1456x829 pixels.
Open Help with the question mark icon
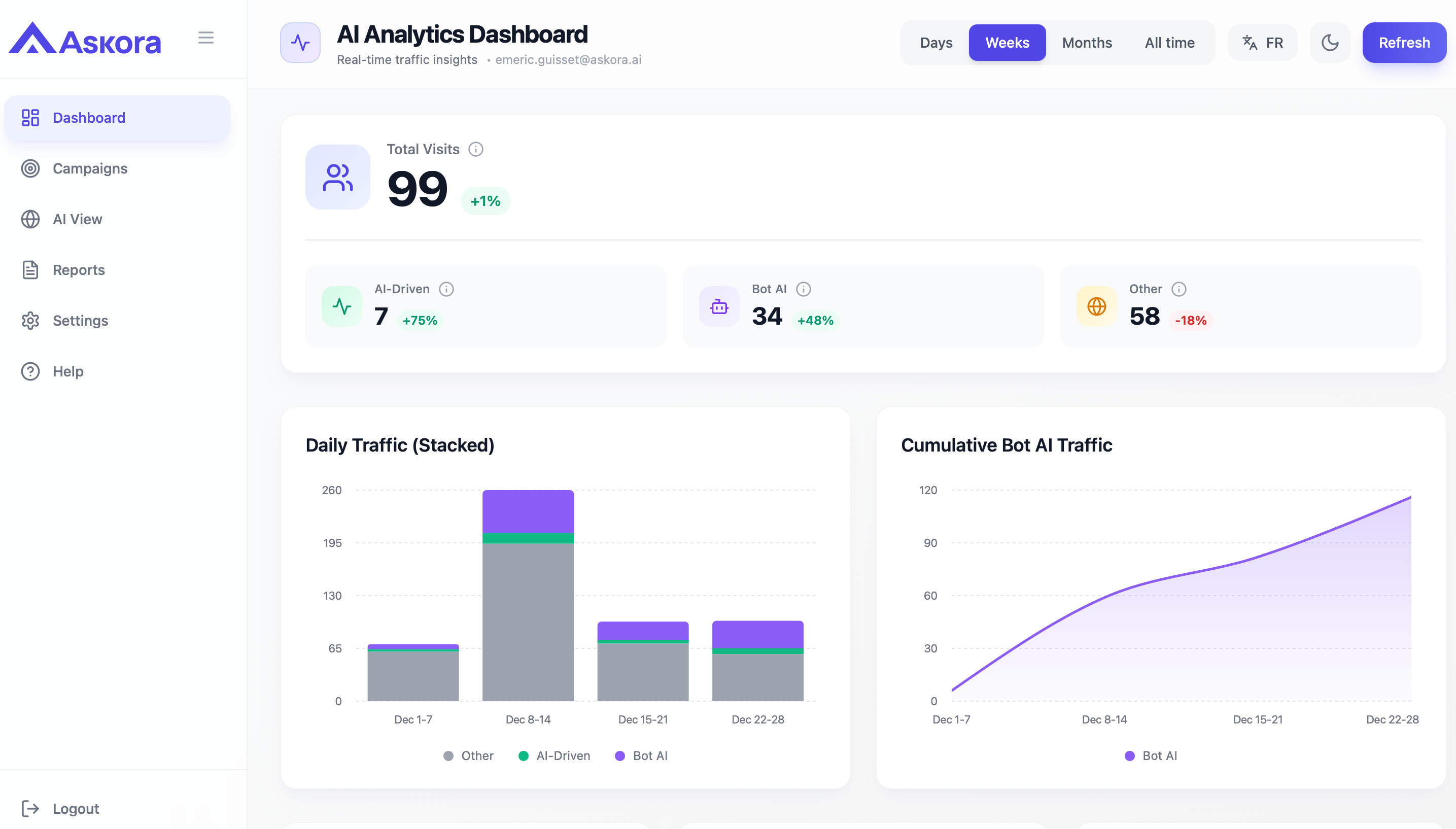(30, 371)
